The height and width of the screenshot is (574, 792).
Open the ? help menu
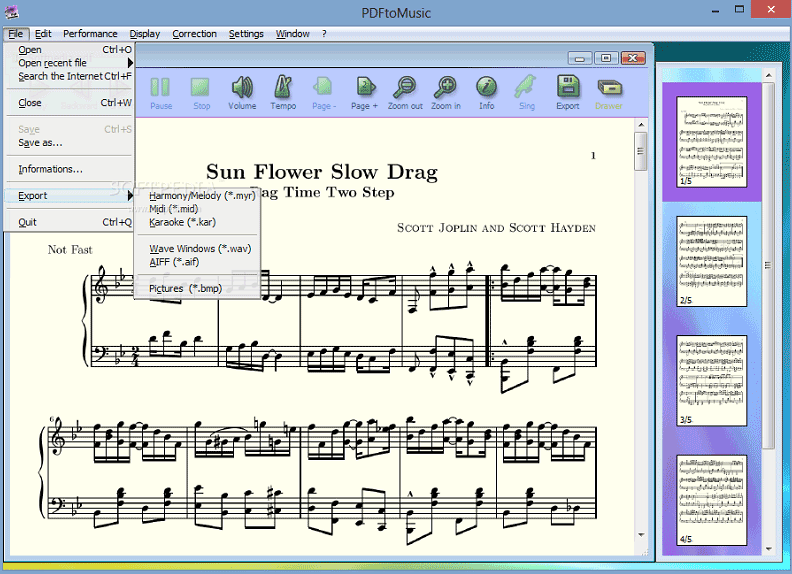[324, 34]
